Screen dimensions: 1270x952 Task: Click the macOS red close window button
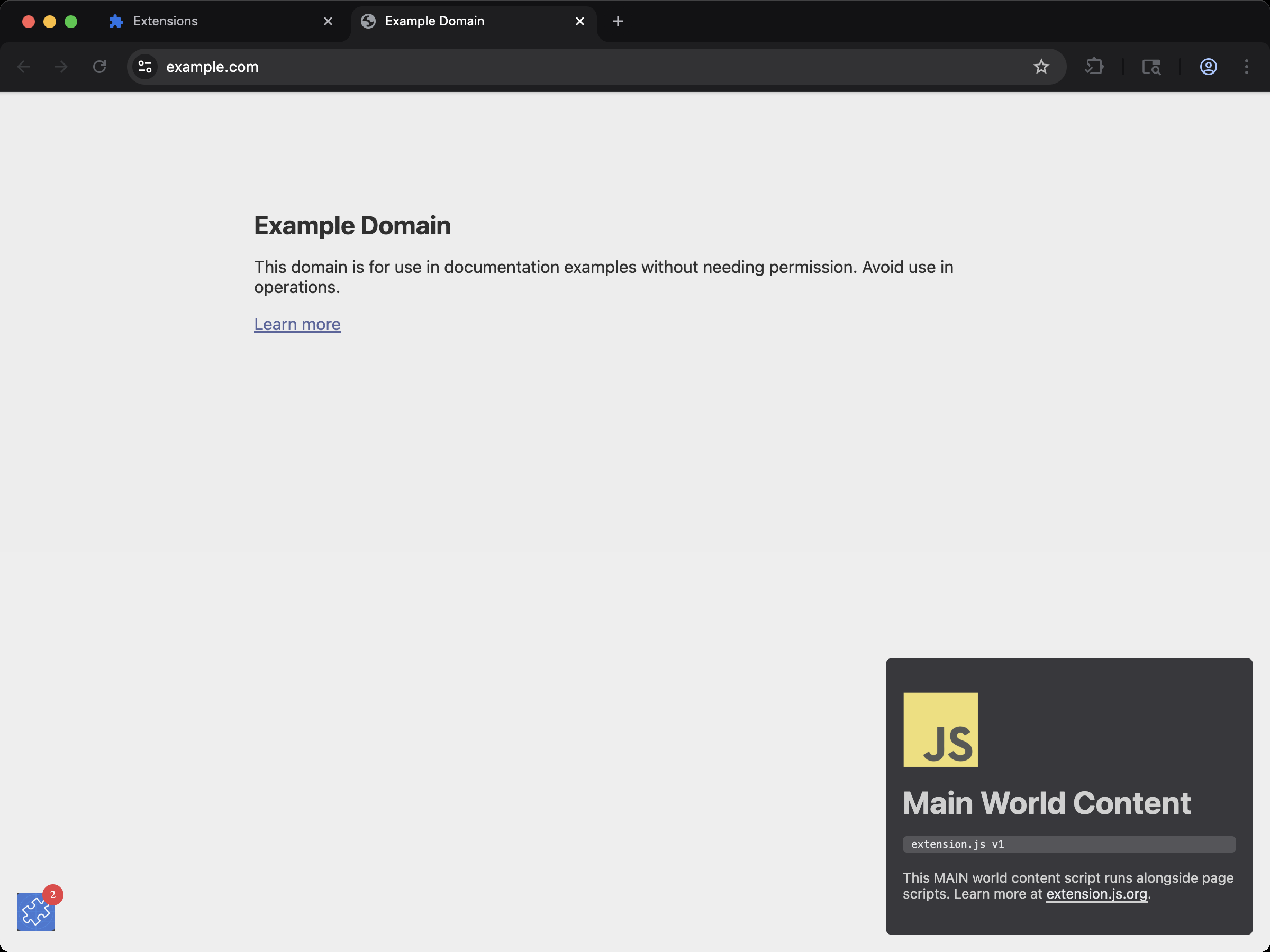pyautogui.click(x=29, y=21)
